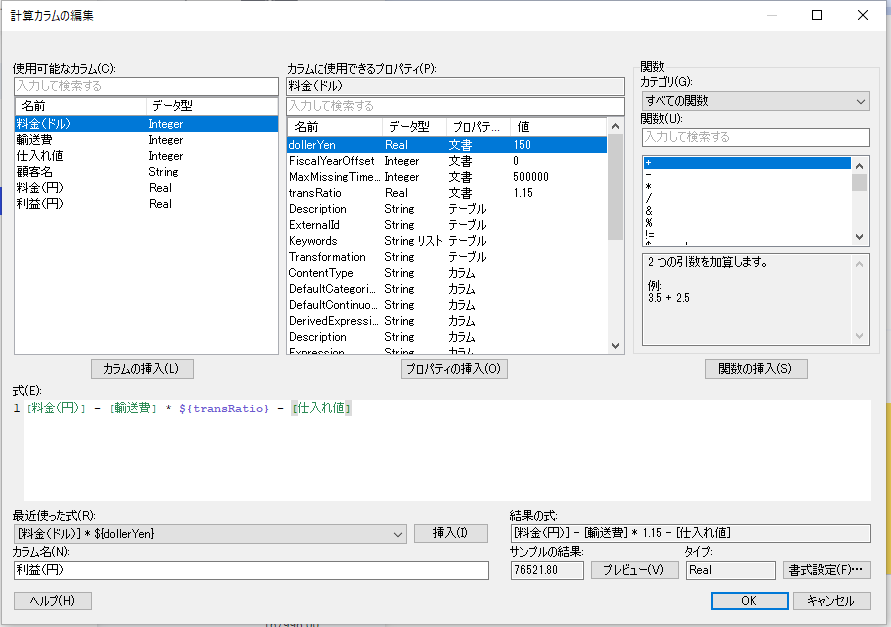Viewport: 891px width, 627px height.
Task: Sort columns list by 名前 header
Action: click(x=81, y=106)
